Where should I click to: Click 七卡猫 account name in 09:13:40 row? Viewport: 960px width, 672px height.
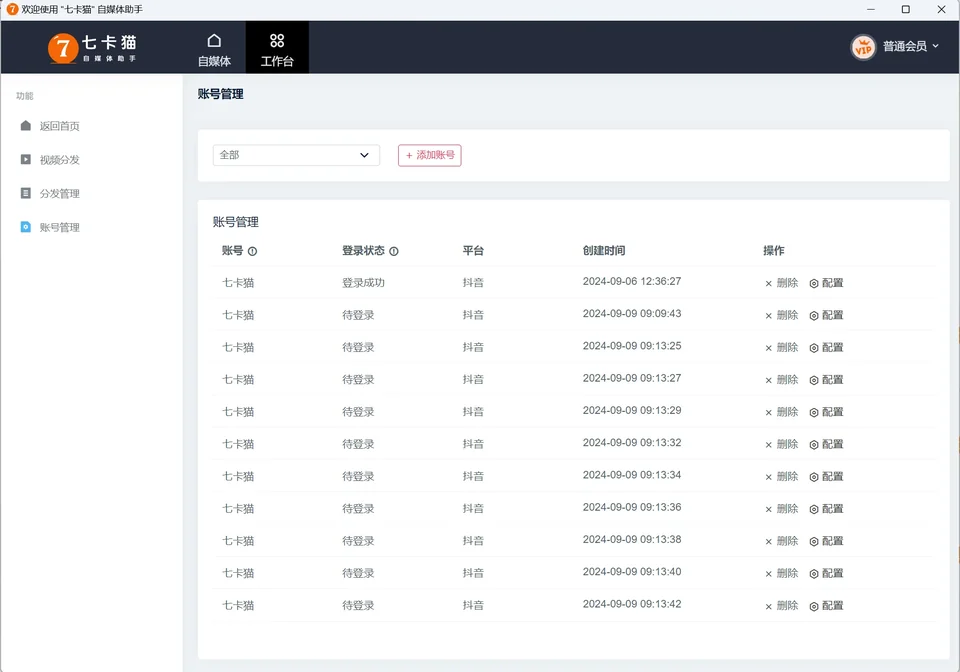[238, 573]
